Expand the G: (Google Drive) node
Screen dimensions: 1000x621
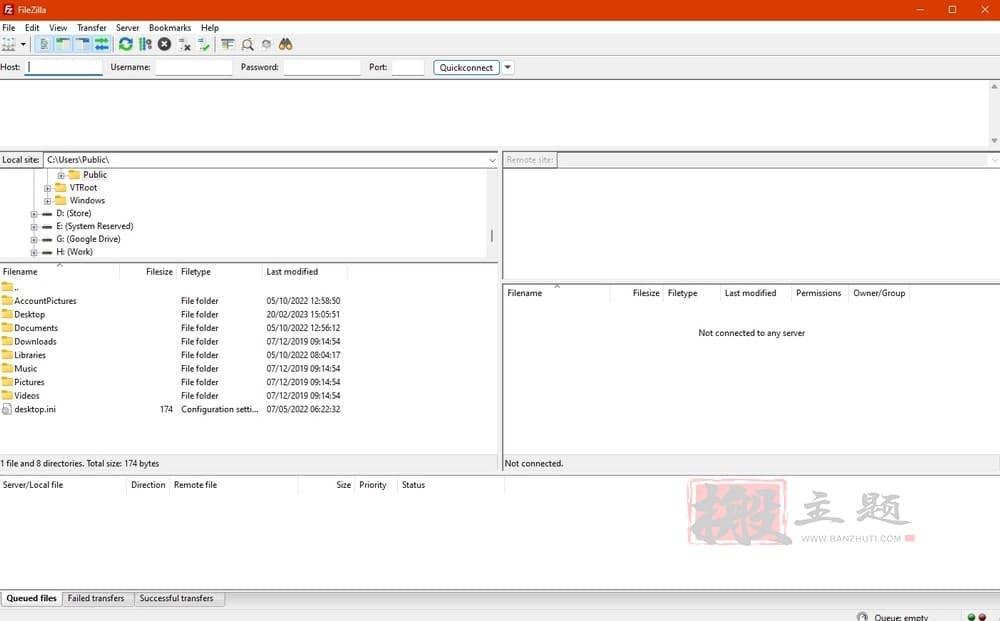[34, 239]
